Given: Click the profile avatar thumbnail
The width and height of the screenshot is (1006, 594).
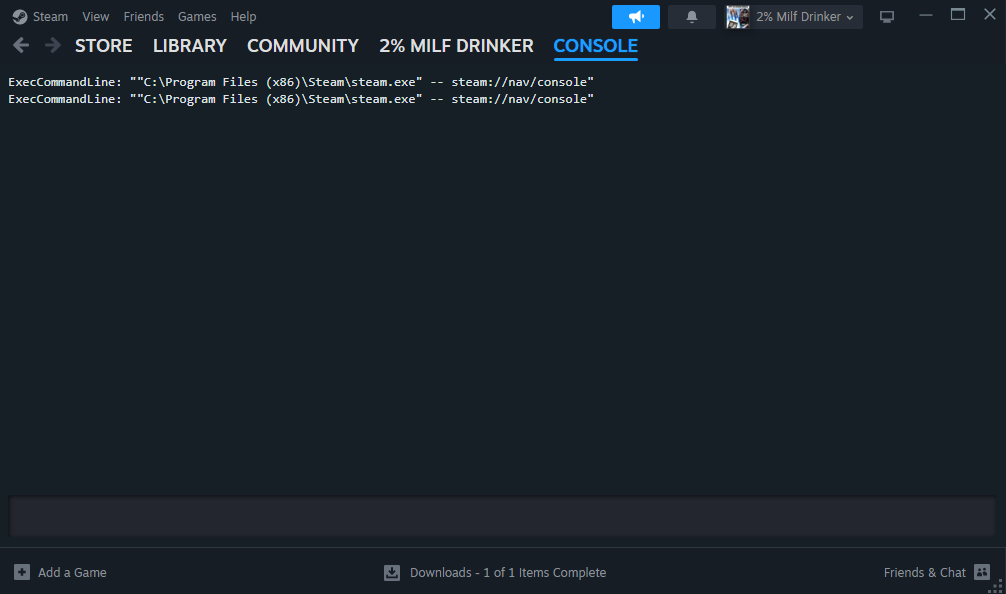Looking at the screenshot, I should (738, 17).
